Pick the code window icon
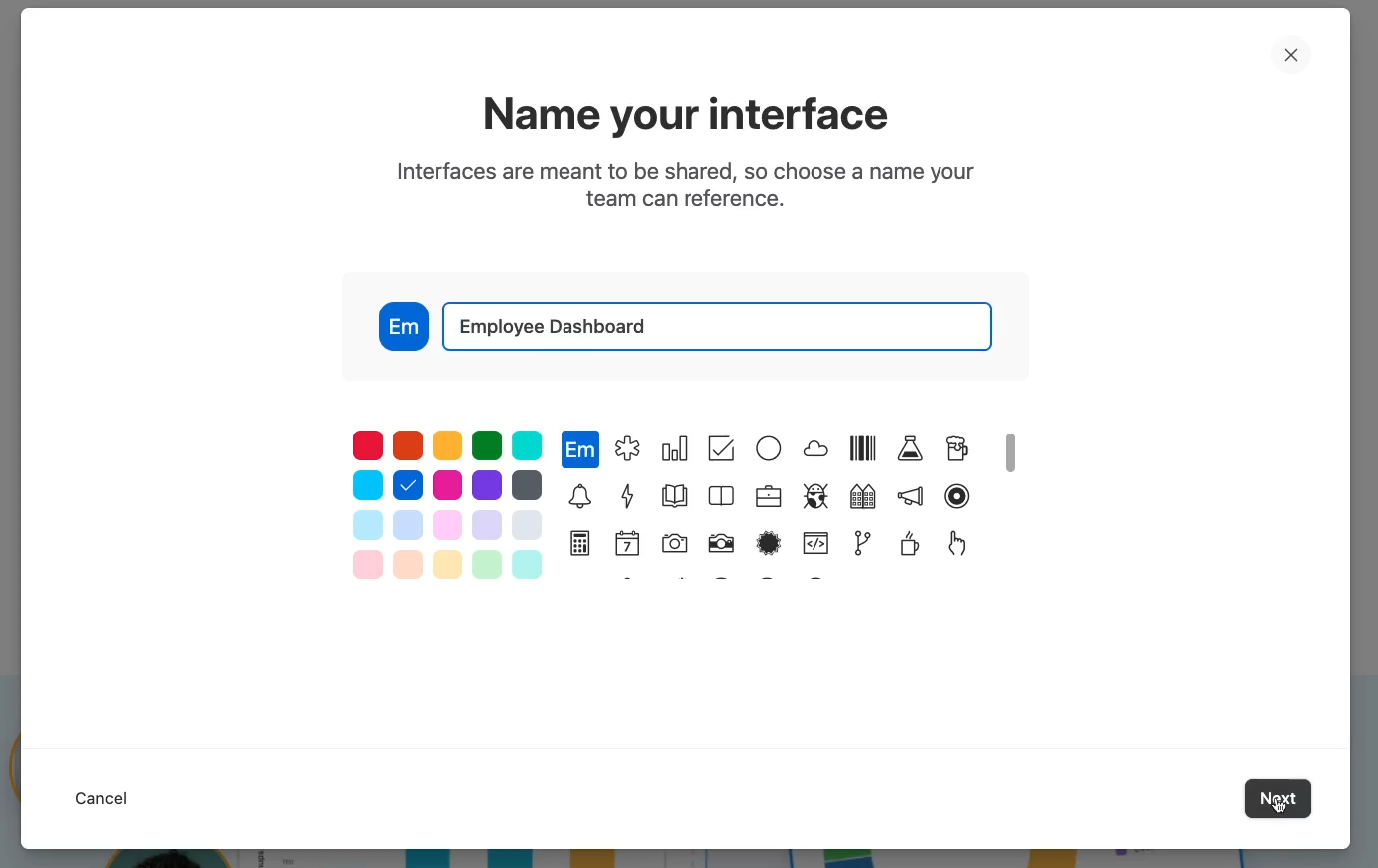This screenshot has height=868, width=1378. click(815, 544)
